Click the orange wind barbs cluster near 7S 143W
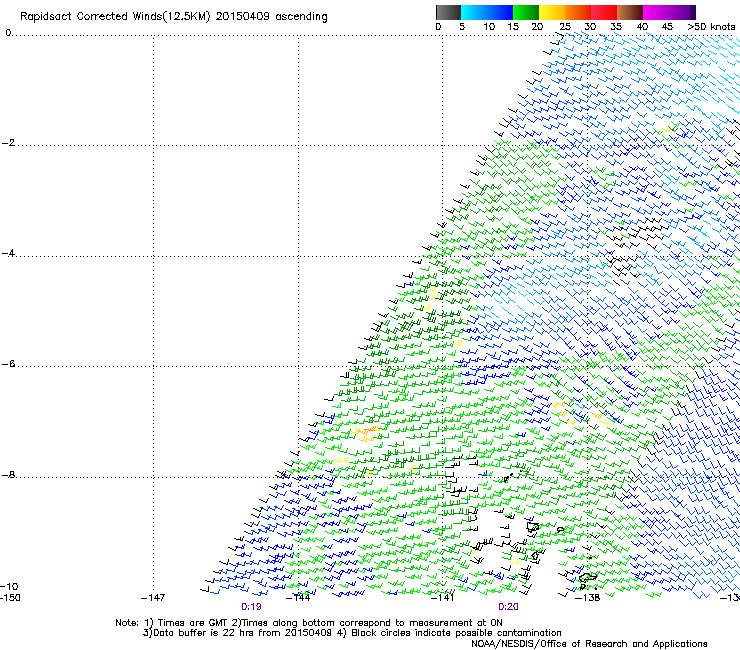 coord(366,431)
